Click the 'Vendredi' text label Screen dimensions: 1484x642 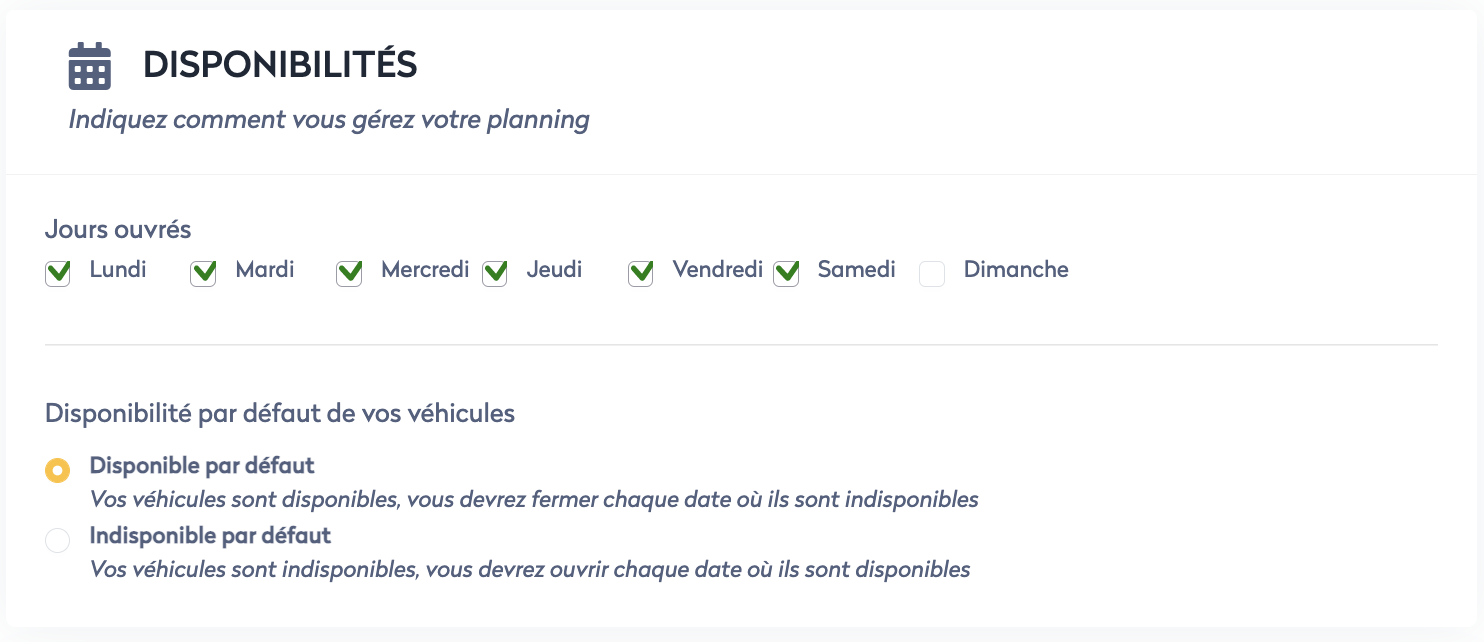point(717,270)
